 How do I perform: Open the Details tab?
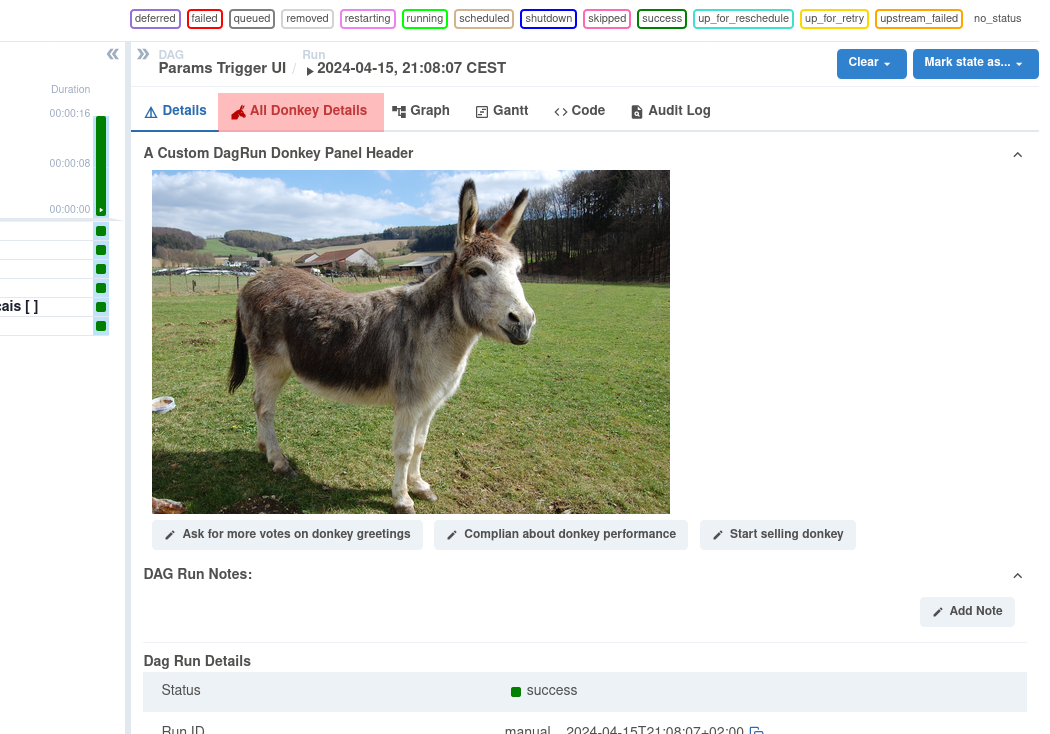175,111
